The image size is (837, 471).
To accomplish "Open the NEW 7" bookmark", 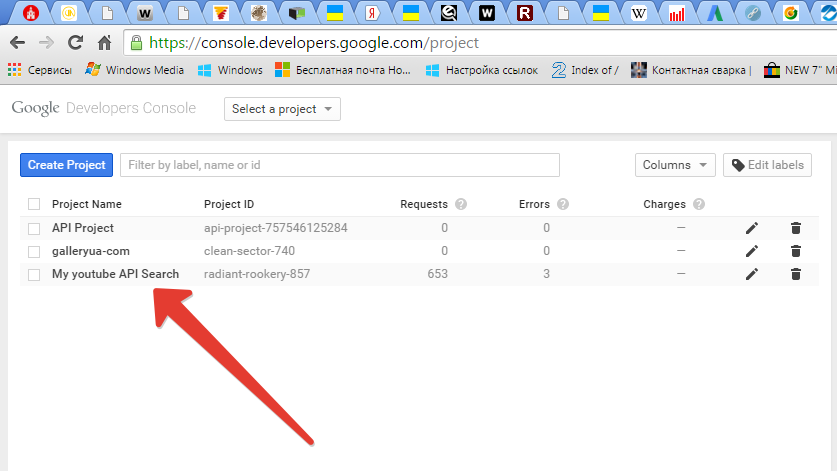I will 800,70.
